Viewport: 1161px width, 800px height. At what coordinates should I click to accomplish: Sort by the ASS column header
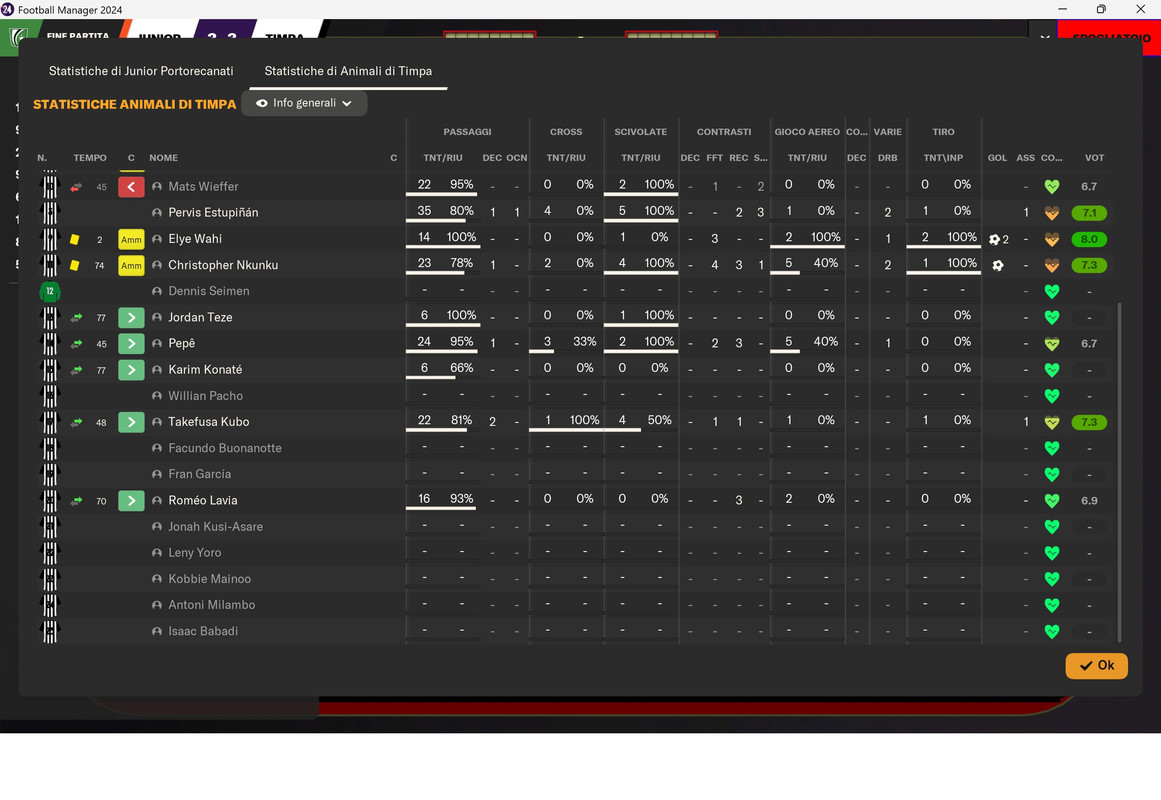1026,158
